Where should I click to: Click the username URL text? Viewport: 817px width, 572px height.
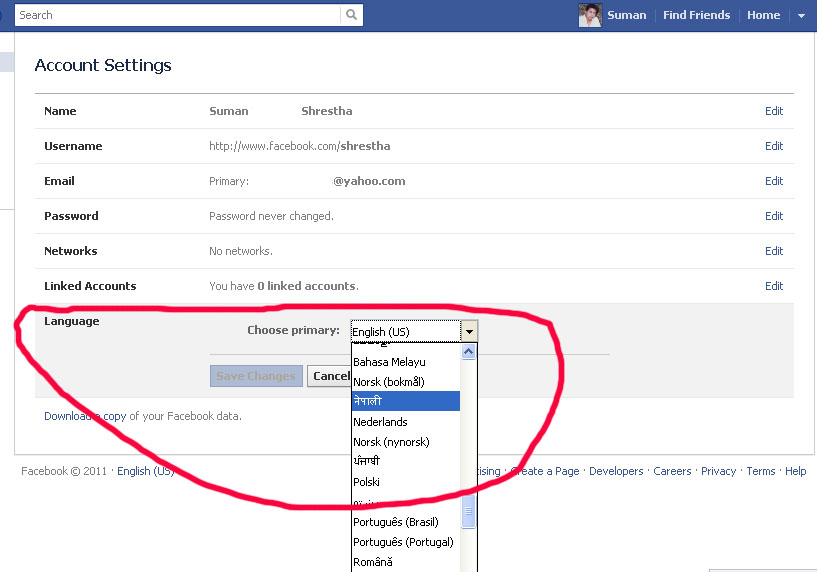[300, 146]
